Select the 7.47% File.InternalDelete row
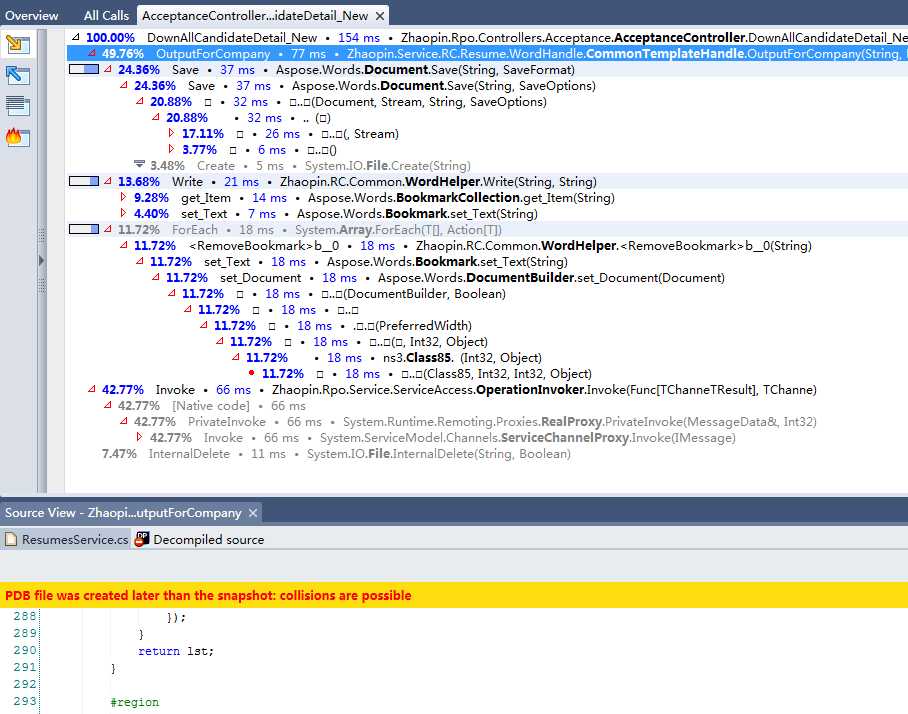 pyautogui.click(x=336, y=453)
